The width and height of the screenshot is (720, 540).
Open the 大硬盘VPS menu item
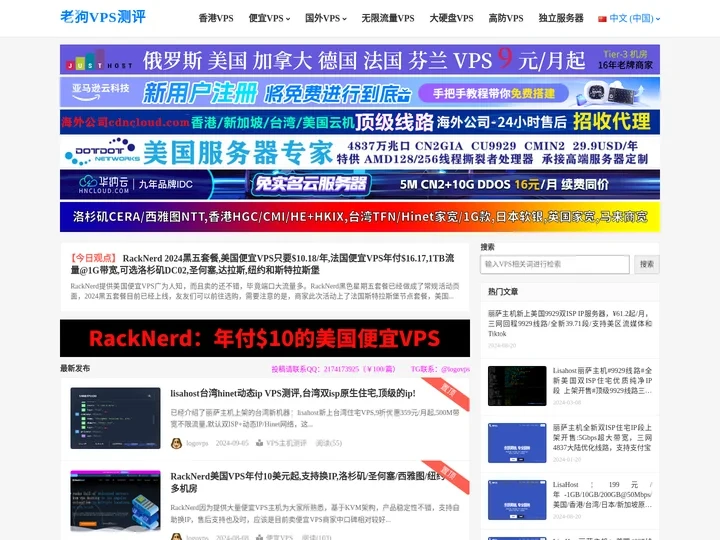(451, 18)
